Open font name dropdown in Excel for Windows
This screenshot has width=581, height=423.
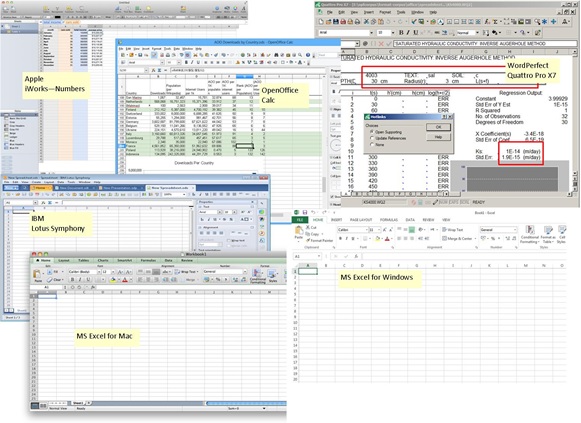[366, 230]
